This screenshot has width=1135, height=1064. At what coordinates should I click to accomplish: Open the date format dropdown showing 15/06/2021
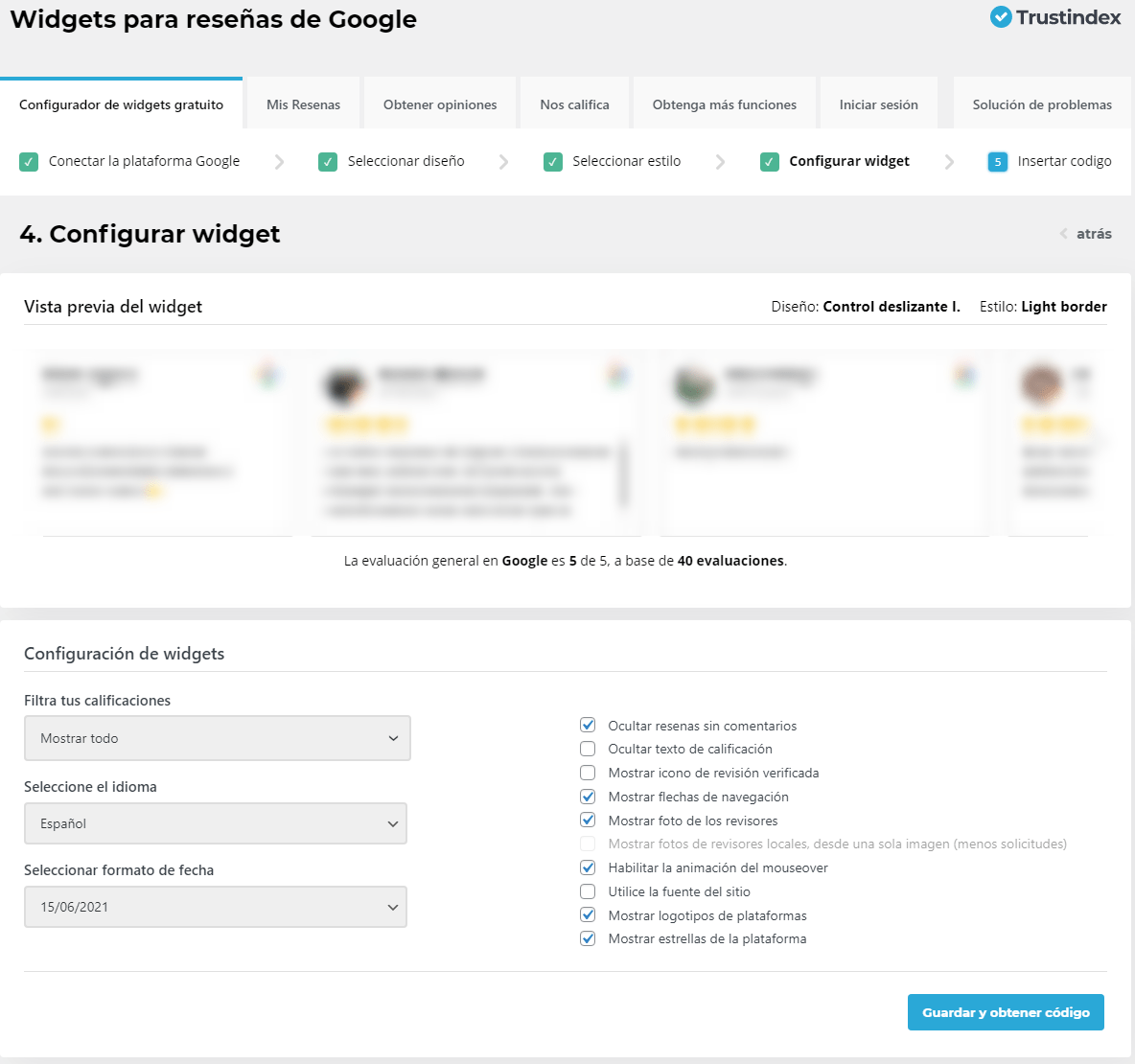pyautogui.click(x=216, y=907)
